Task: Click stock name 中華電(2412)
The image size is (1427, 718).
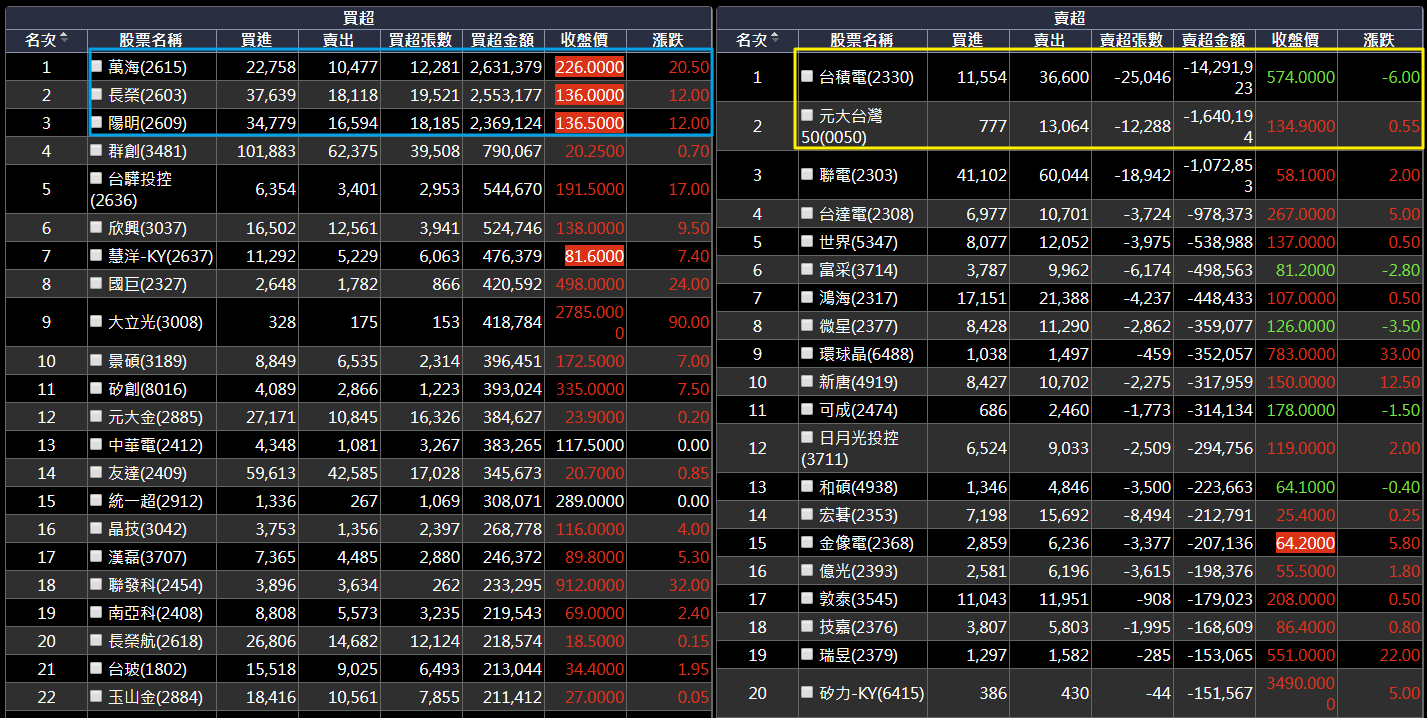Action: tap(154, 445)
